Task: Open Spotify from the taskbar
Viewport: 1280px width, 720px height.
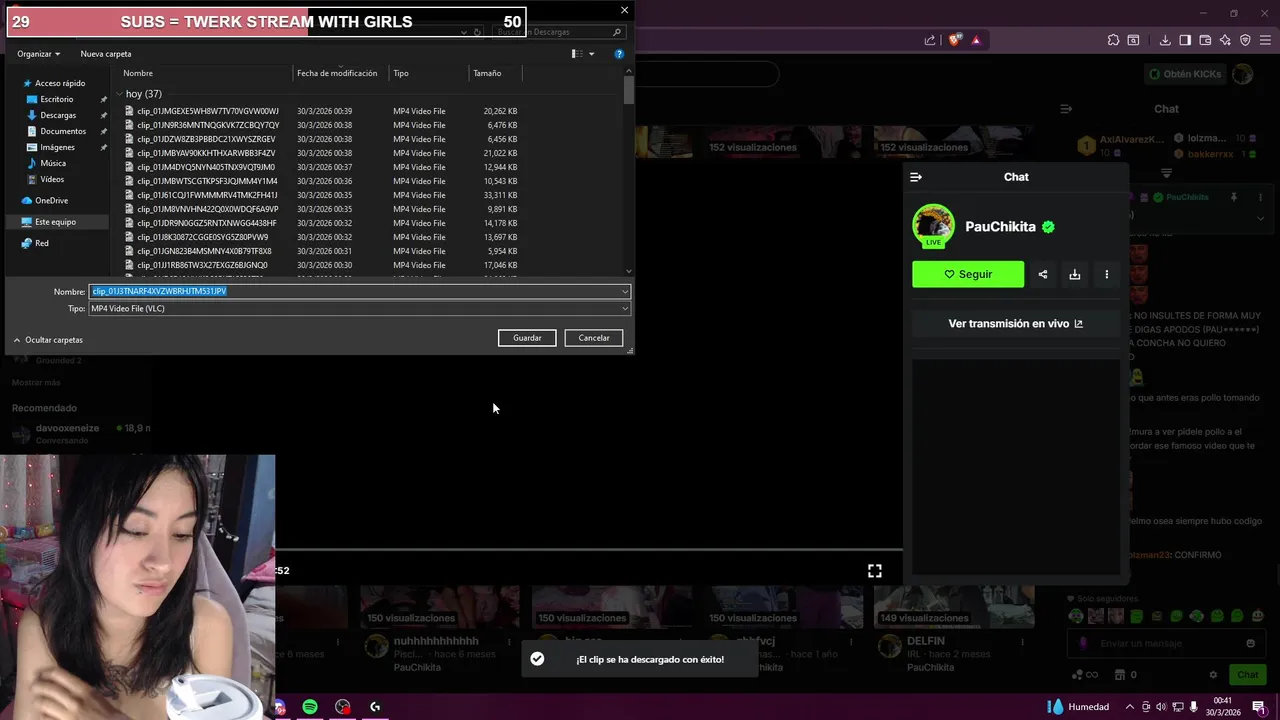Action: [x=310, y=707]
